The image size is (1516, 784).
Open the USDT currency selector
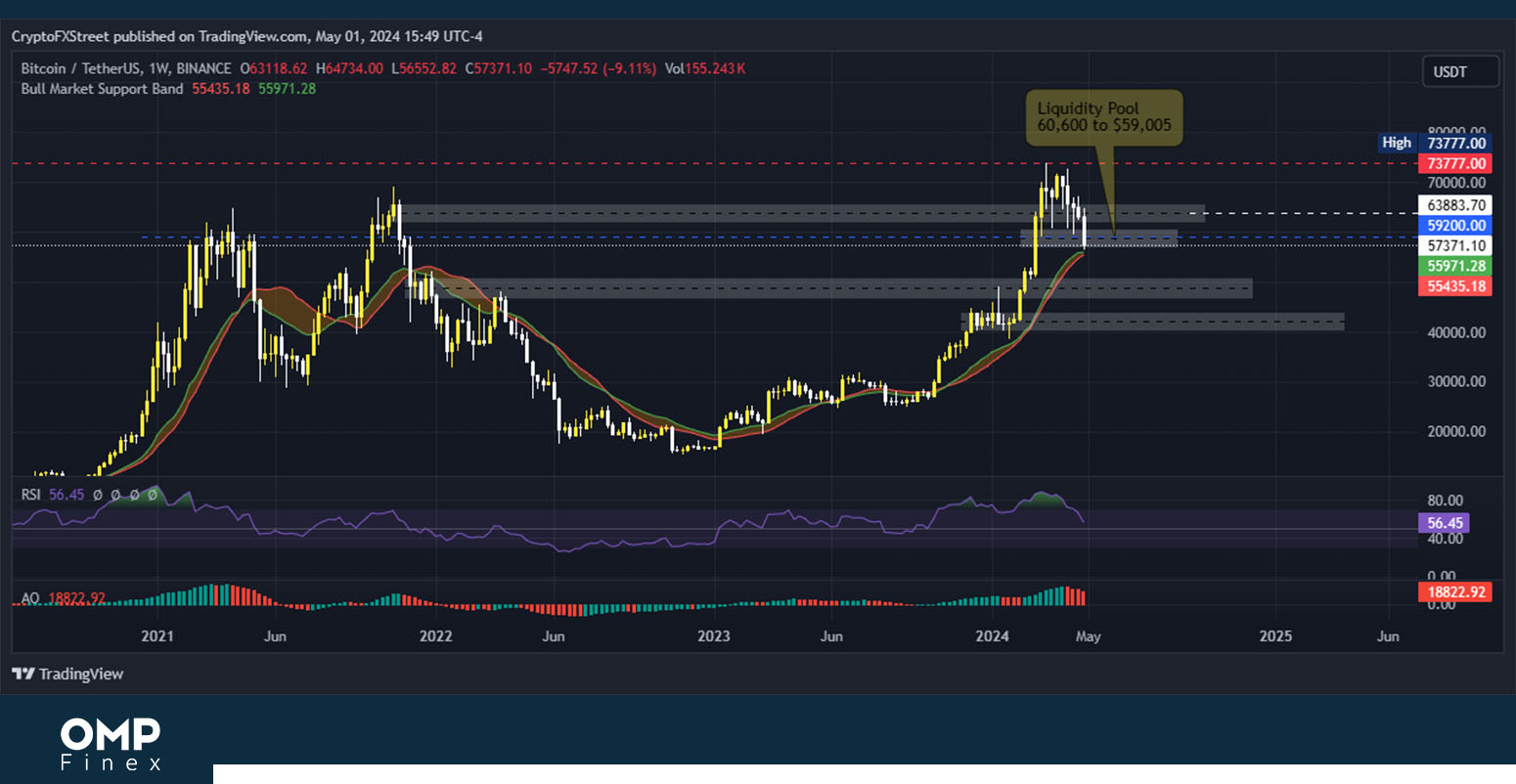[1459, 71]
